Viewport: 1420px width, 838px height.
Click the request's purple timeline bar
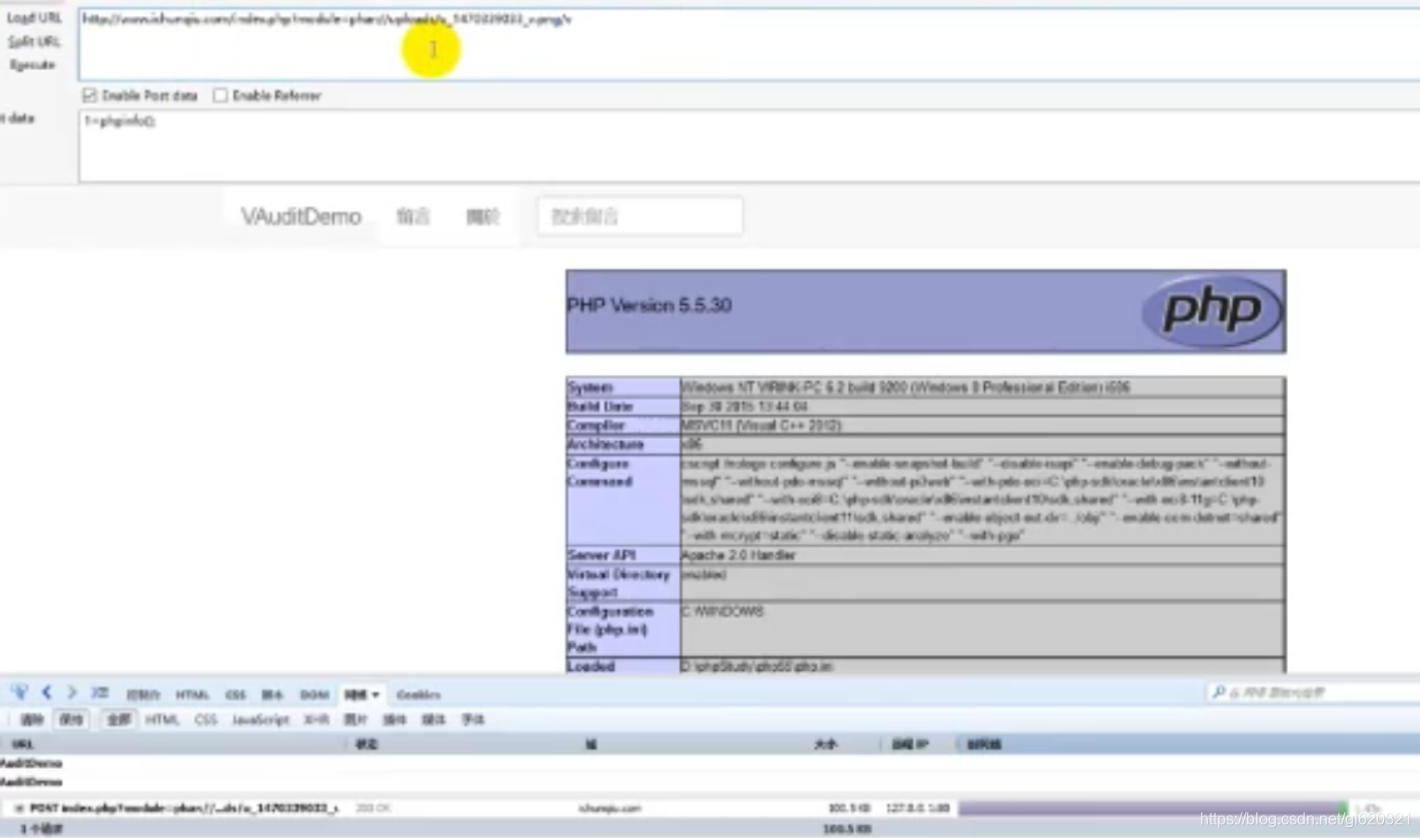1150,808
